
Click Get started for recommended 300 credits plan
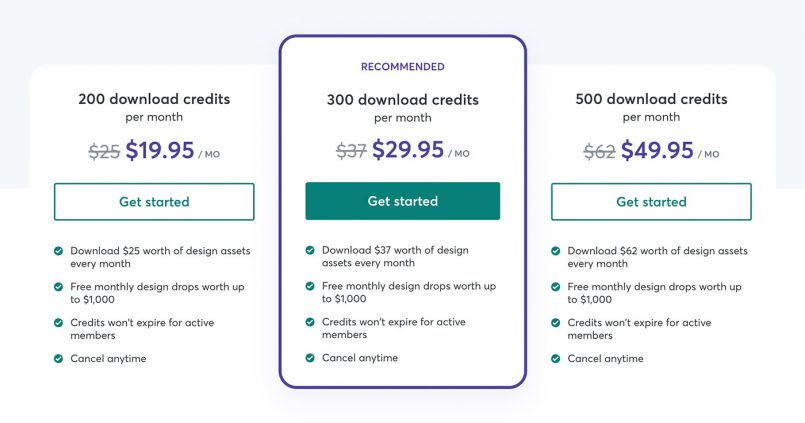click(402, 201)
